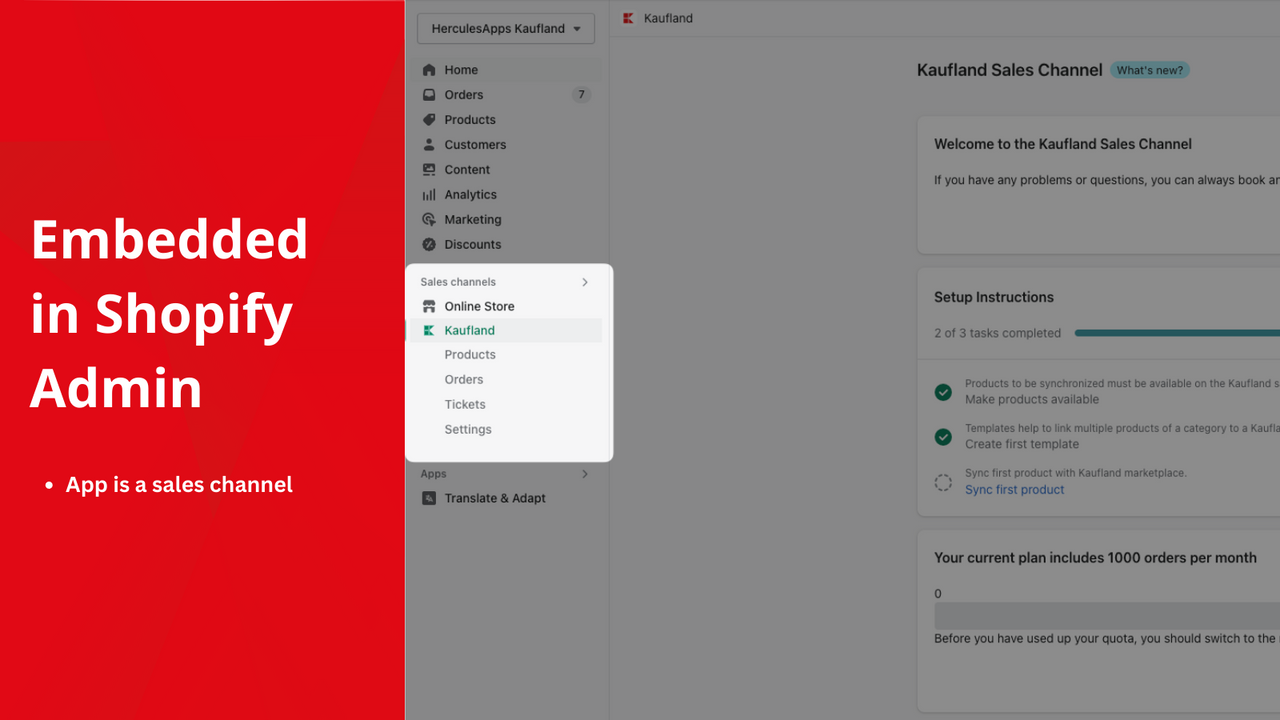The height and width of the screenshot is (720, 1280).
Task: Open Tickets in the Kaufland channel menu
Action: (465, 404)
